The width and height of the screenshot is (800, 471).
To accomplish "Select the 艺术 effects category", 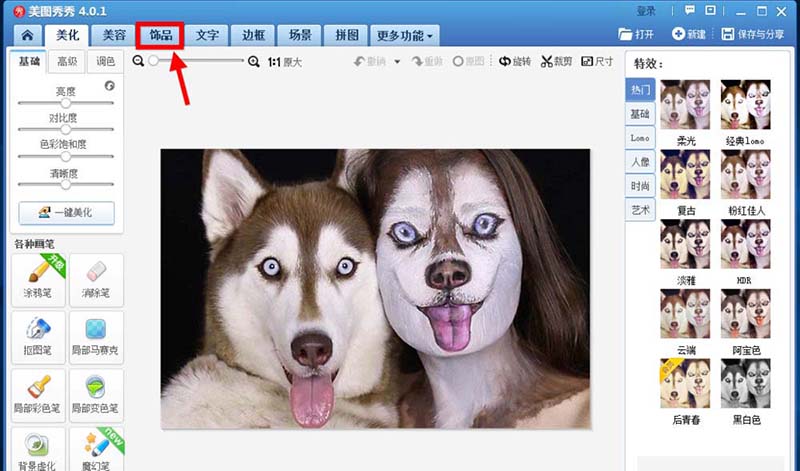I will (x=640, y=210).
